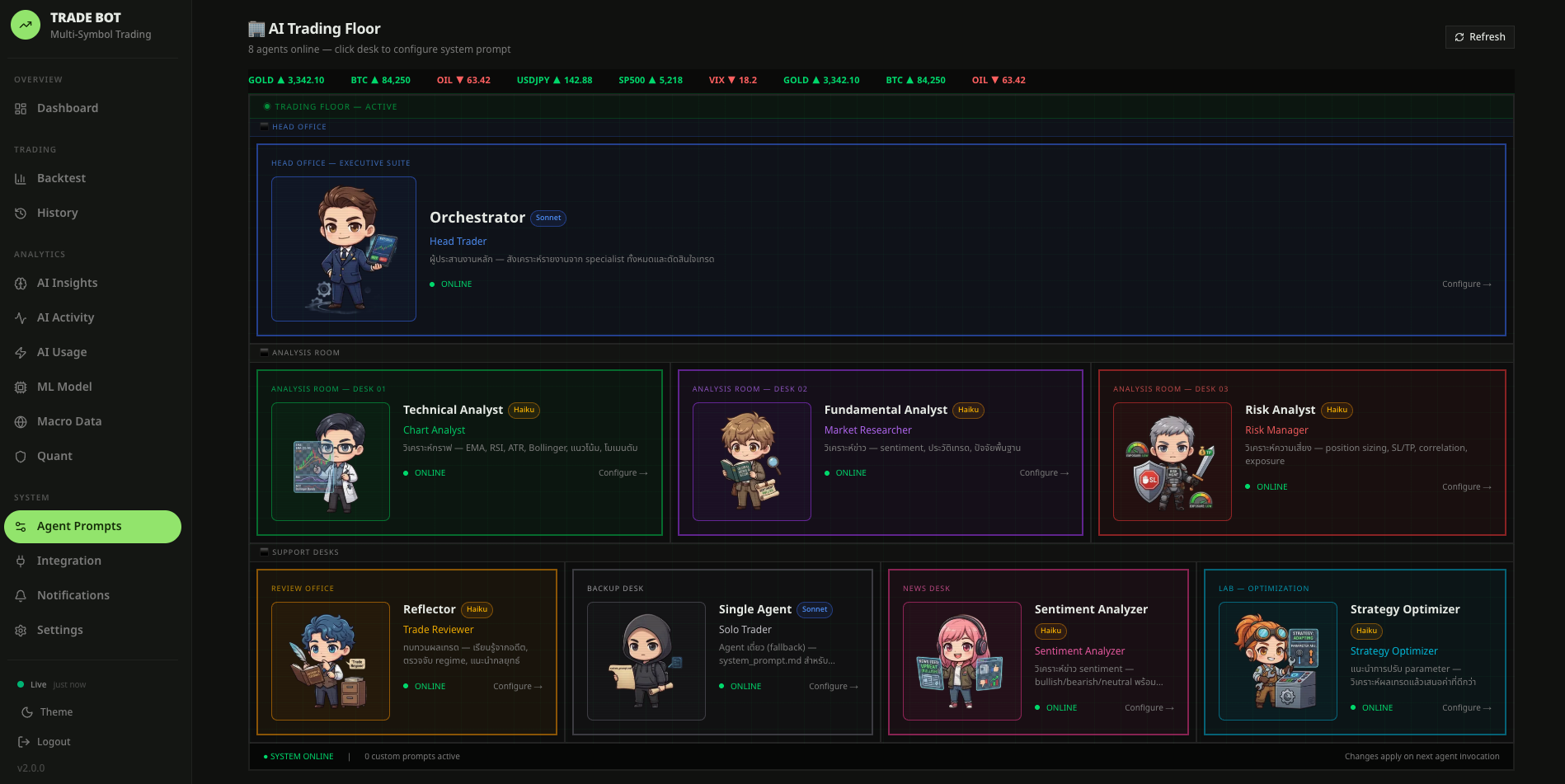The height and width of the screenshot is (784, 1565).
Task: Go to the Backtest section
Action: tap(92, 179)
